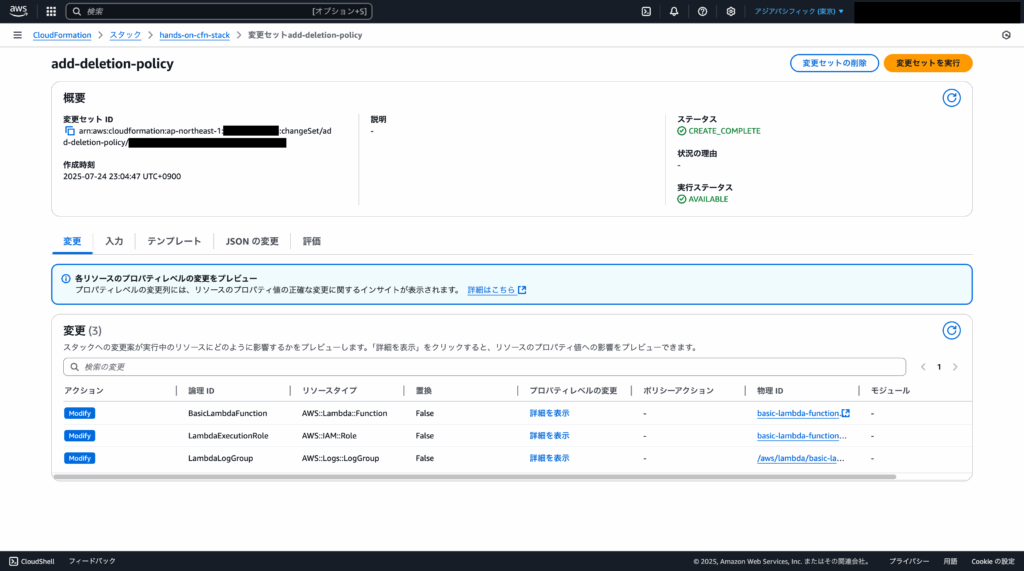Refresh the overview (概要) section
Image resolution: width=1024 pixels, height=571 pixels.
pyautogui.click(x=951, y=98)
